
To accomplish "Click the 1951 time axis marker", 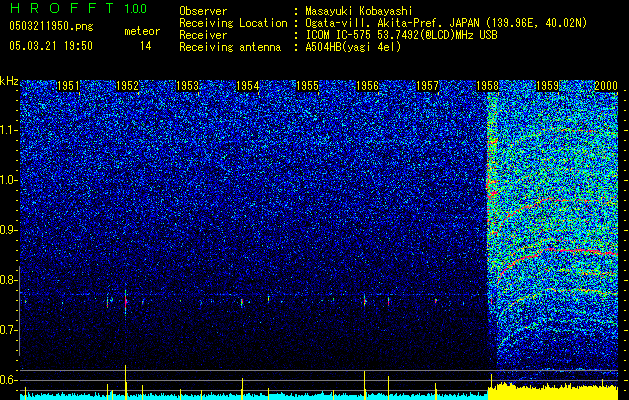I will click(x=68, y=85).
